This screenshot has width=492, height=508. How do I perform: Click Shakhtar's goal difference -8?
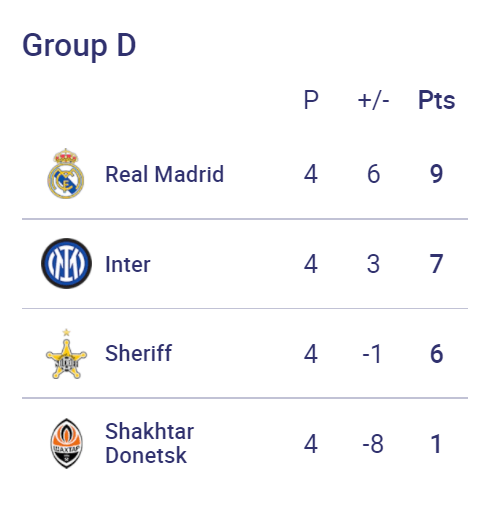pyautogui.click(x=373, y=444)
